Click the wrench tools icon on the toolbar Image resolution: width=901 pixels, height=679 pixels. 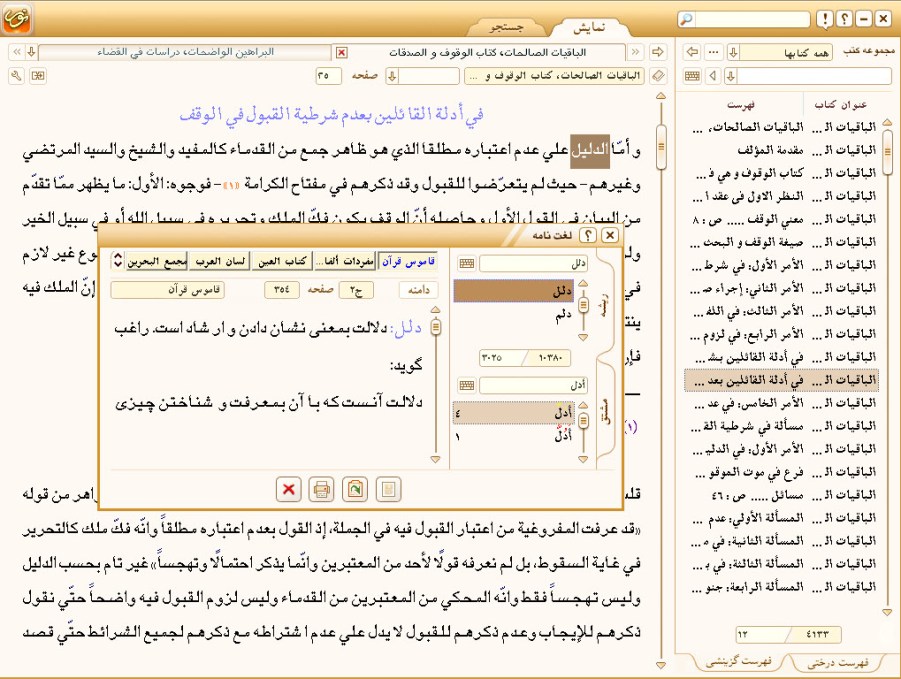[16, 76]
